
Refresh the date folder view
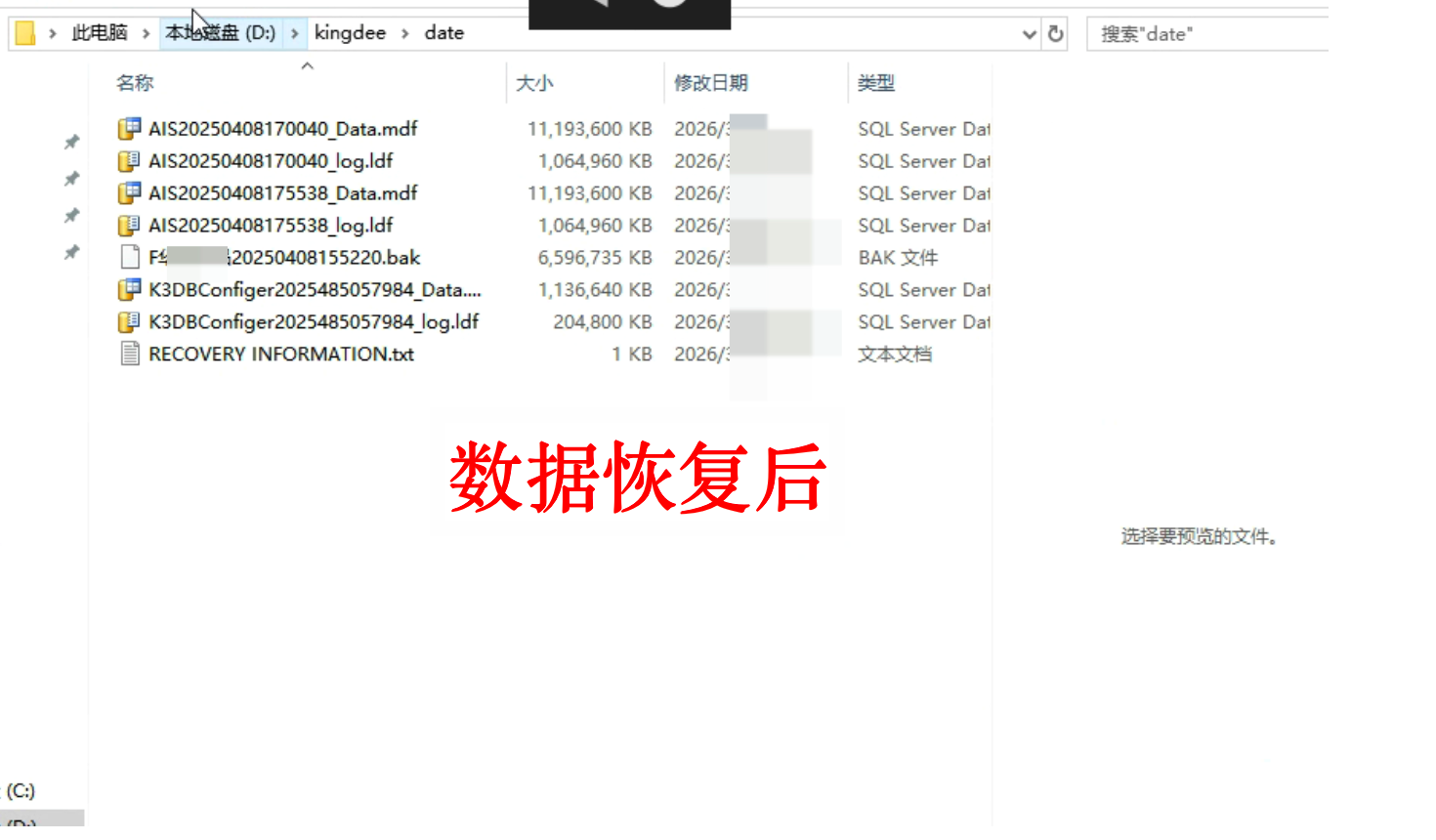pos(1055,34)
